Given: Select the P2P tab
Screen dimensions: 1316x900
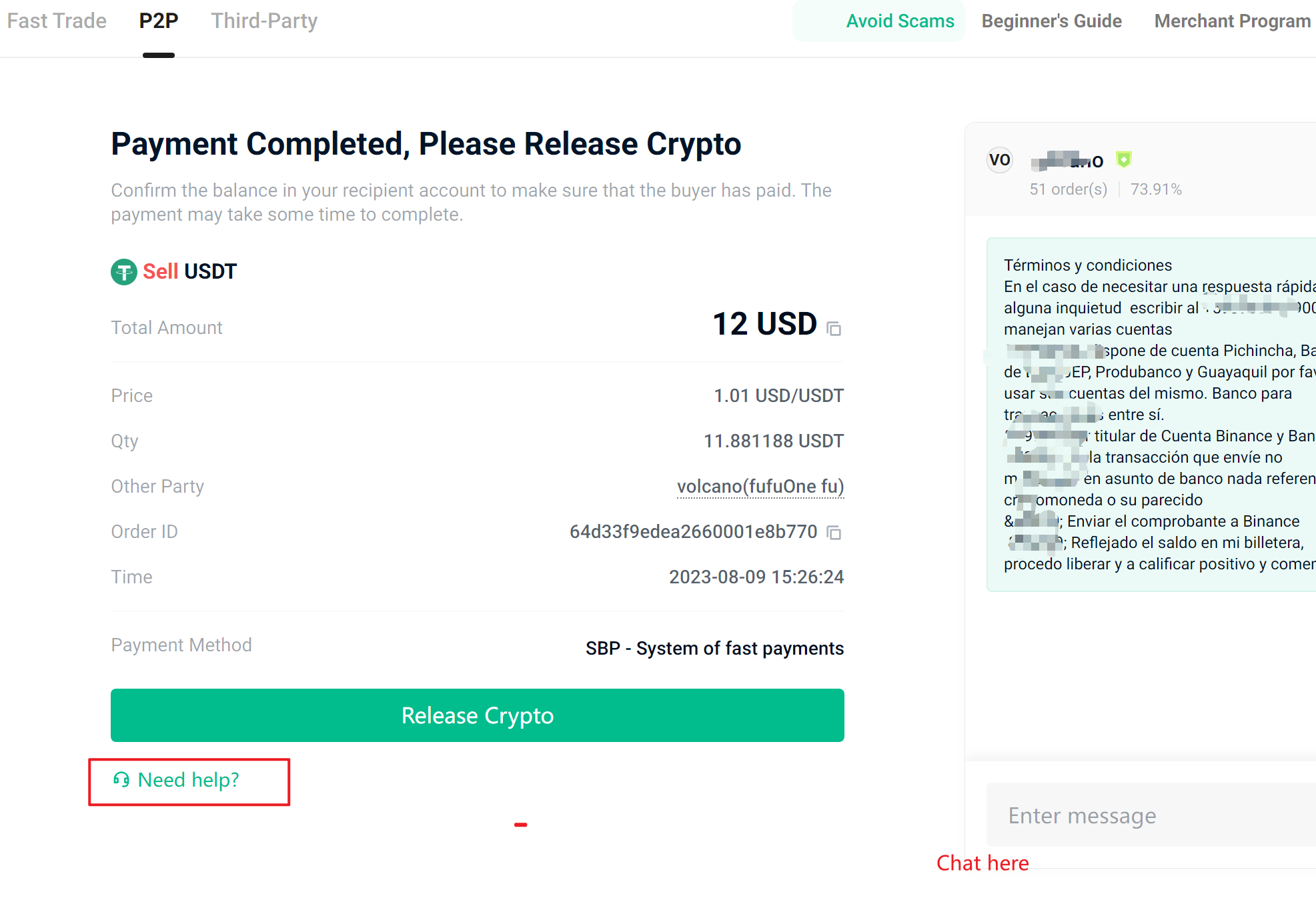Looking at the screenshot, I should tap(159, 21).
